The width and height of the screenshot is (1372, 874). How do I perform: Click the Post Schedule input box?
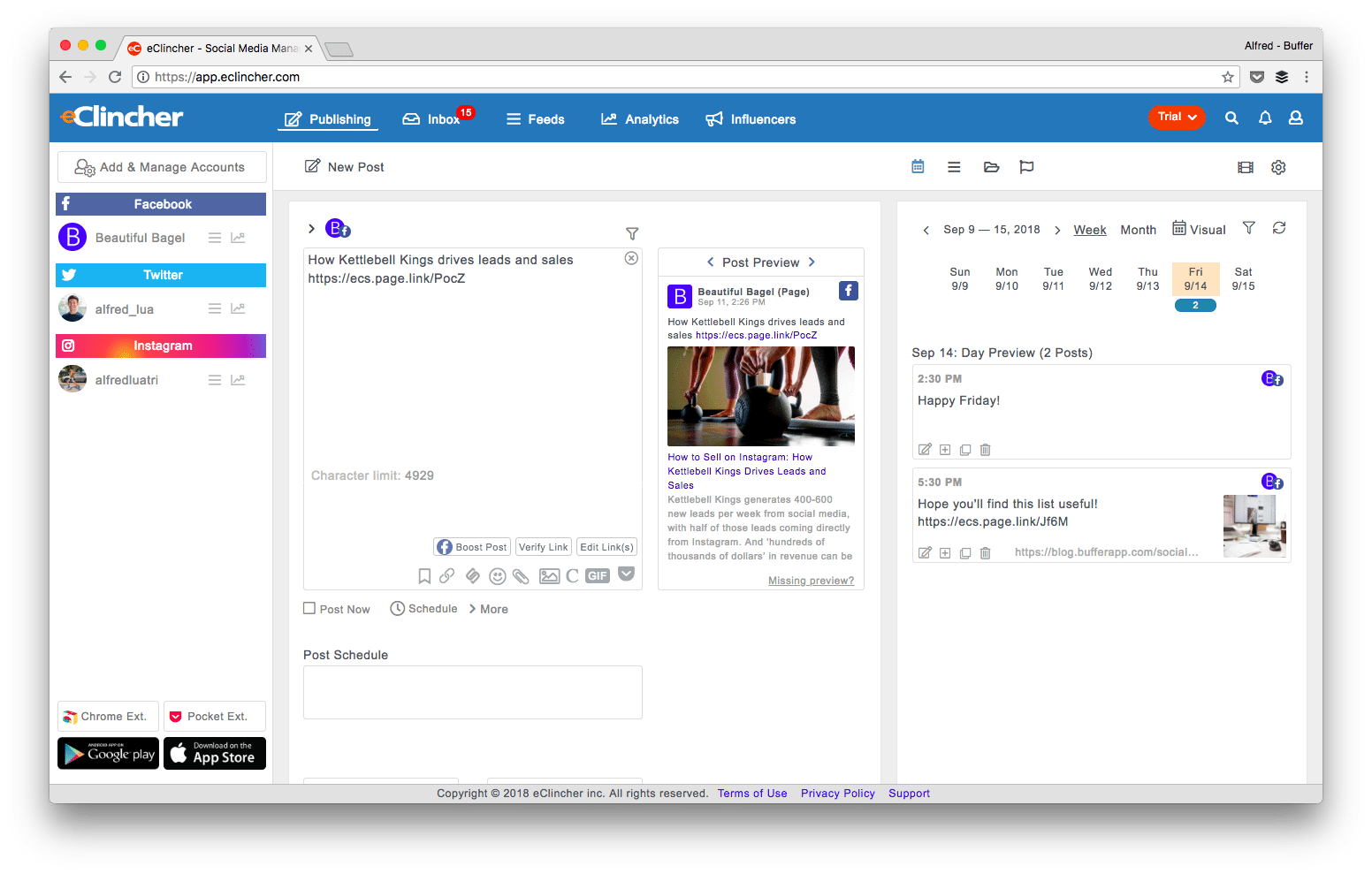(473, 693)
